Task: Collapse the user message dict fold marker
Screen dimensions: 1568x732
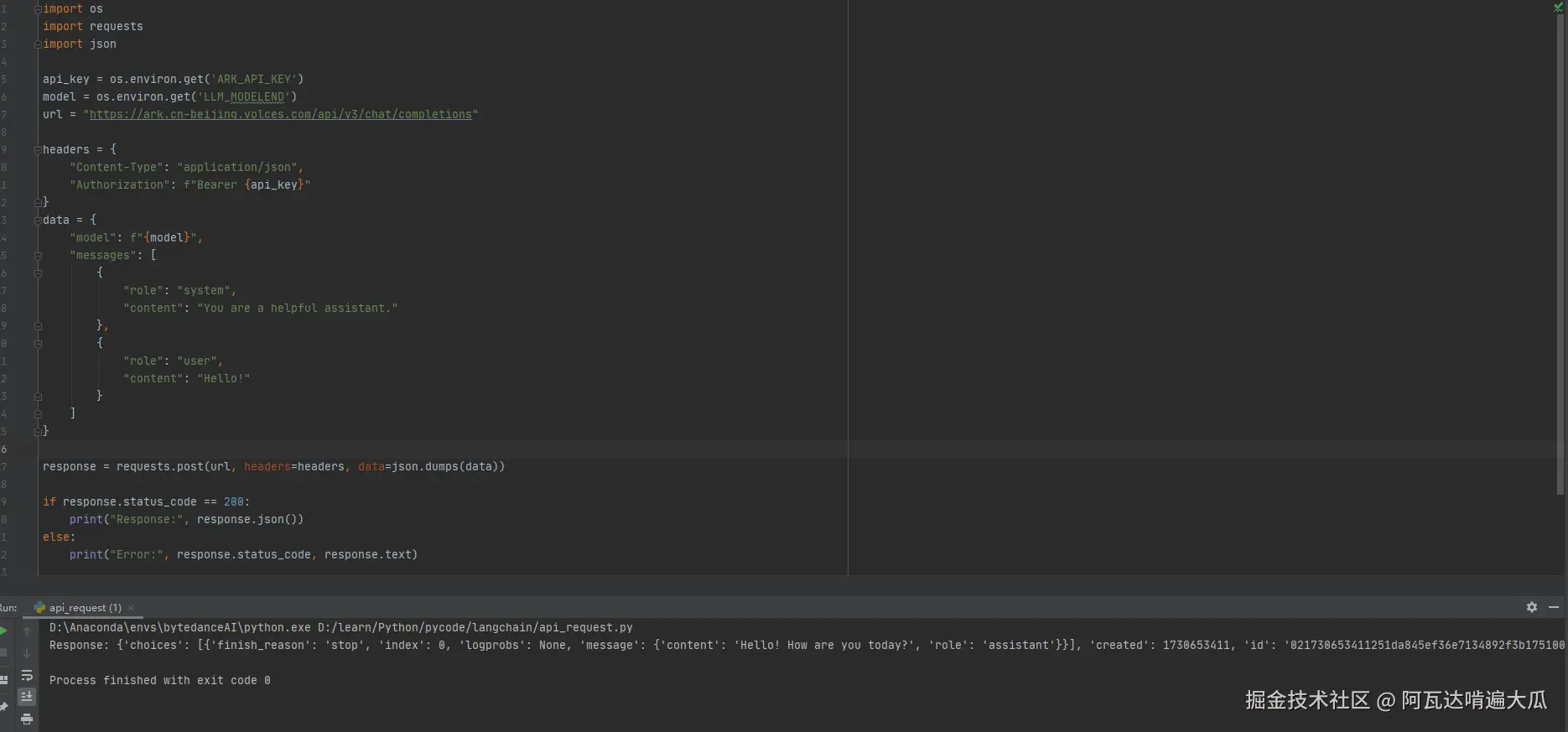Action: pos(38,343)
